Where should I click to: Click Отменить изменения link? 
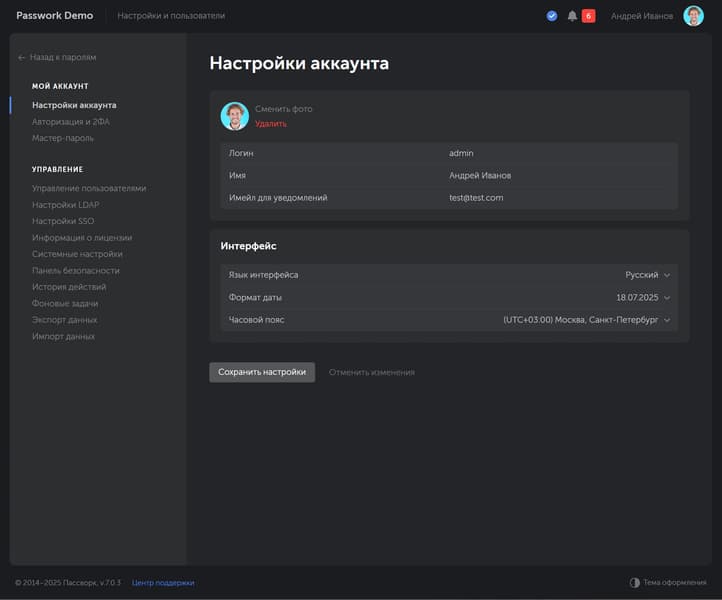(372, 372)
